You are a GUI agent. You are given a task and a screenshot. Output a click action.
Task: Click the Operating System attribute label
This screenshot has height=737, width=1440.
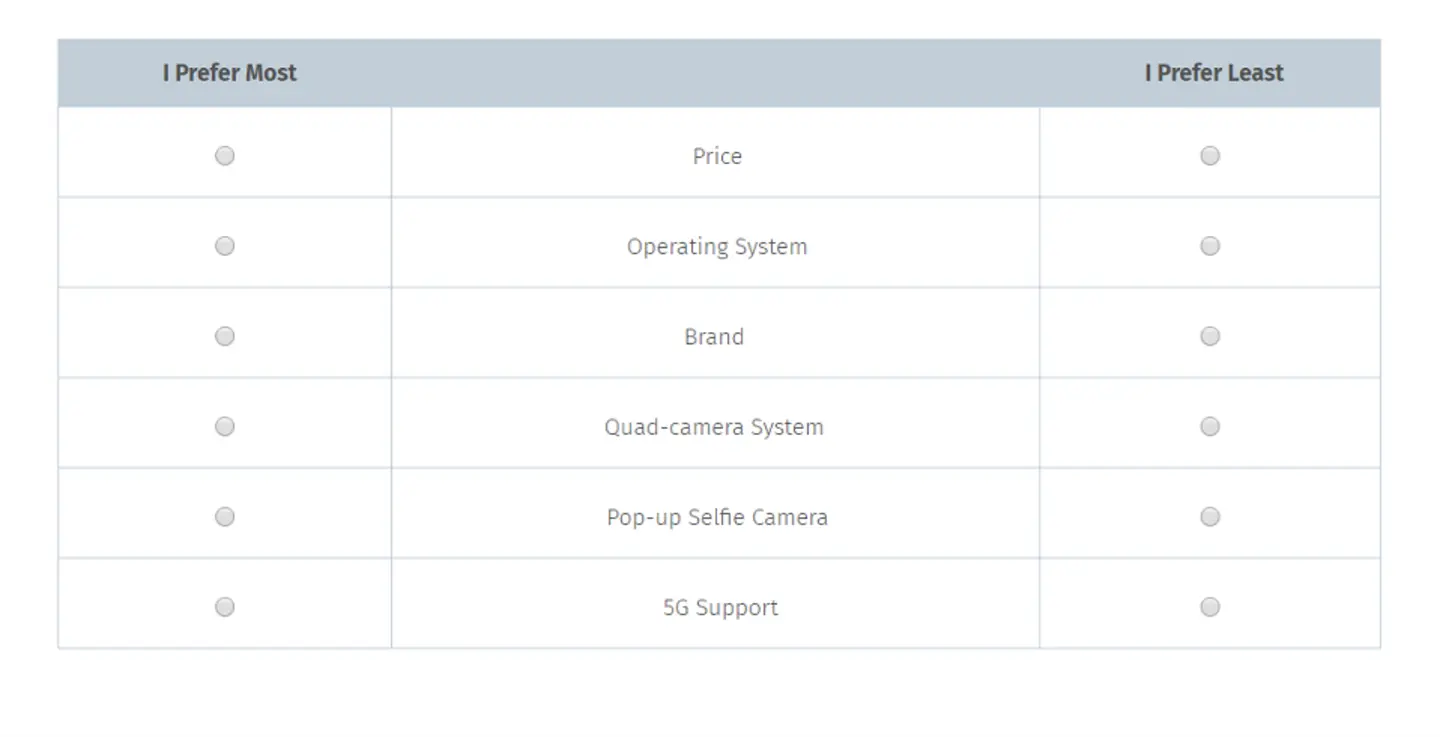[x=717, y=247]
